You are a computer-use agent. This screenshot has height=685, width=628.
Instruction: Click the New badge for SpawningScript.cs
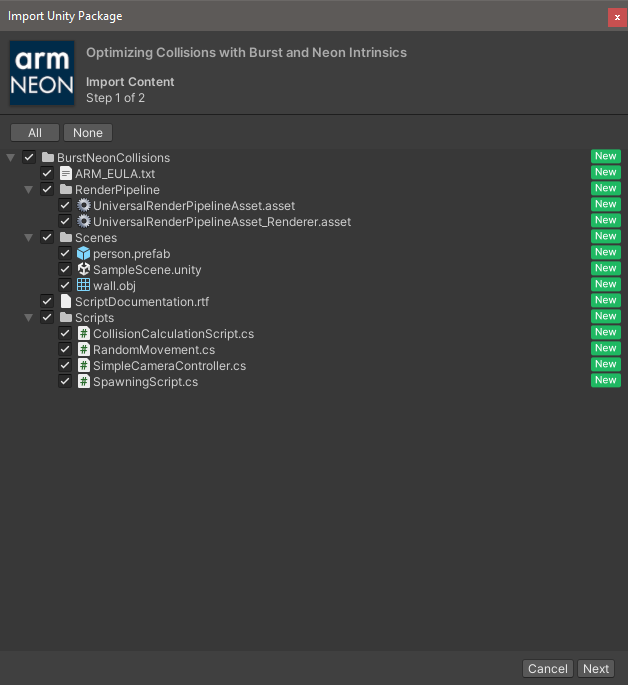606,380
